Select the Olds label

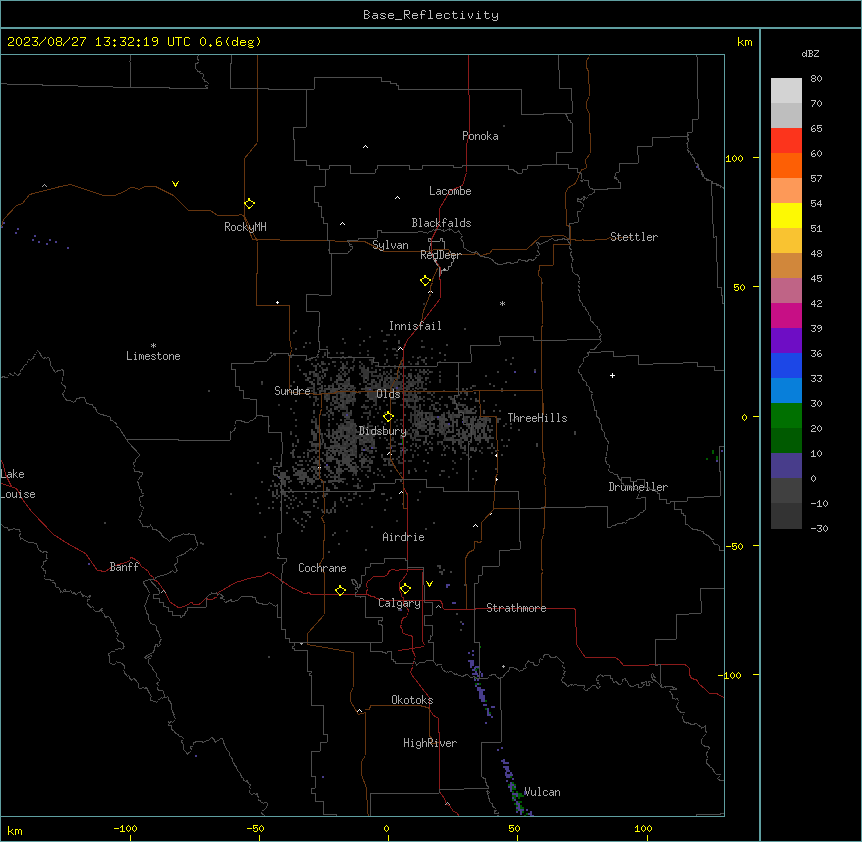(x=388, y=394)
